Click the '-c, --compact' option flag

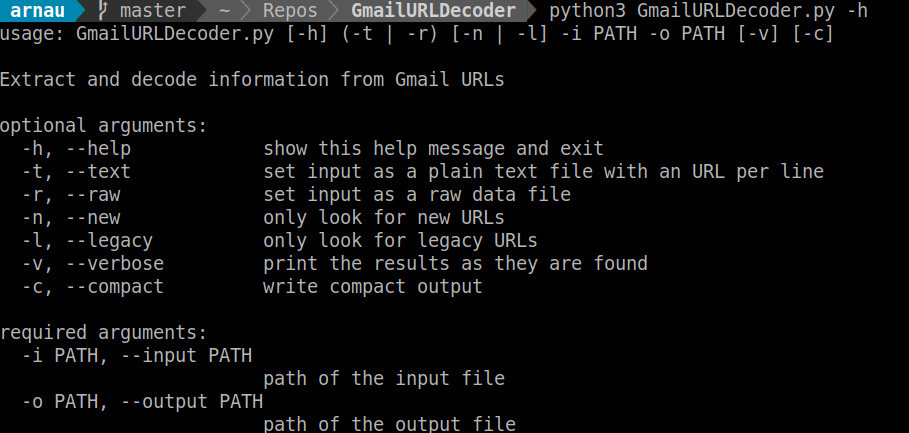[92, 287]
